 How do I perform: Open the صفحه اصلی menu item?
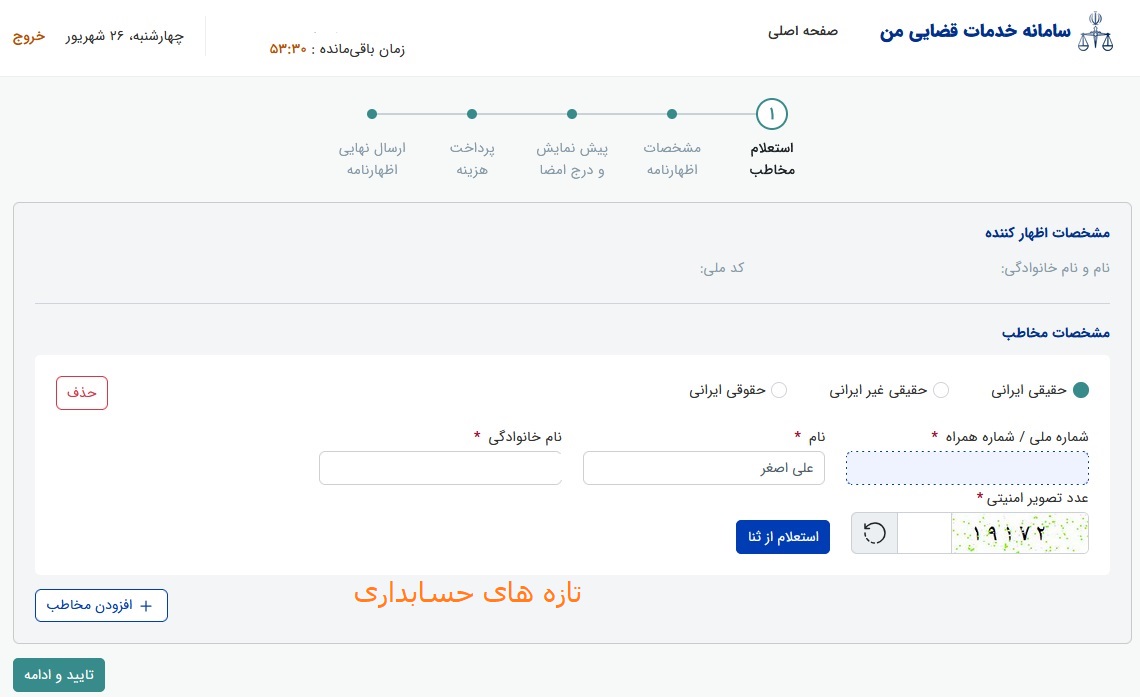[x=803, y=31]
